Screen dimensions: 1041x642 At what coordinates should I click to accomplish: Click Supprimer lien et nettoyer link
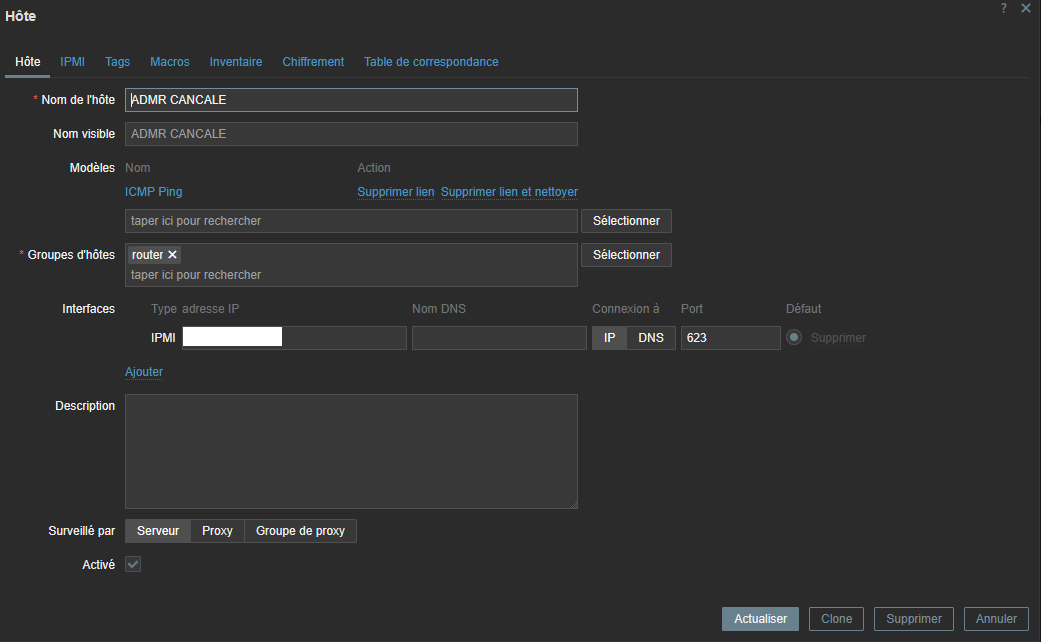pos(509,192)
